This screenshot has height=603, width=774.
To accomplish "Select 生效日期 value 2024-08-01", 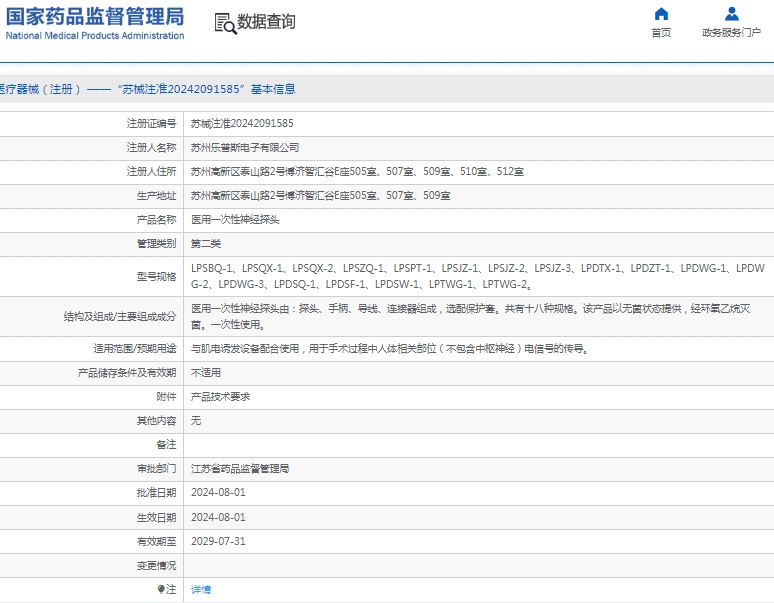I will 218,517.
